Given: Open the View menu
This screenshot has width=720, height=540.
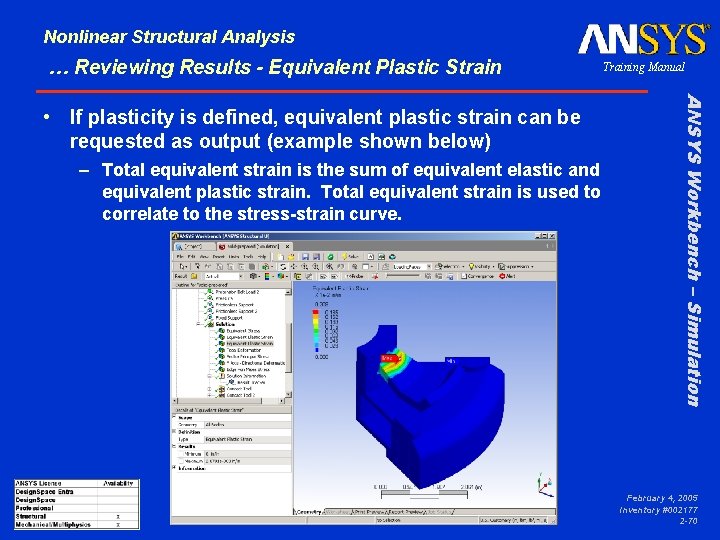Looking at the screenshot, I should [204, 257].
